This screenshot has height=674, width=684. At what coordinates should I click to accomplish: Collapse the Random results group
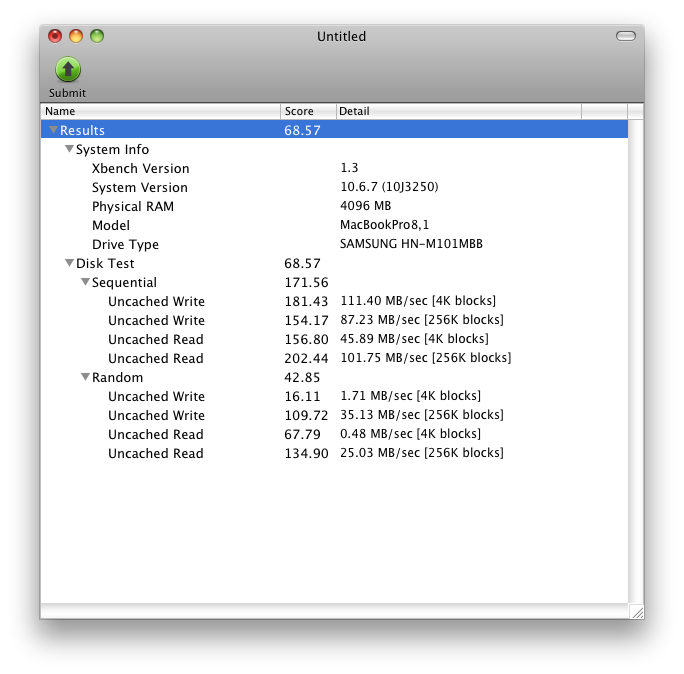(86, 376)
